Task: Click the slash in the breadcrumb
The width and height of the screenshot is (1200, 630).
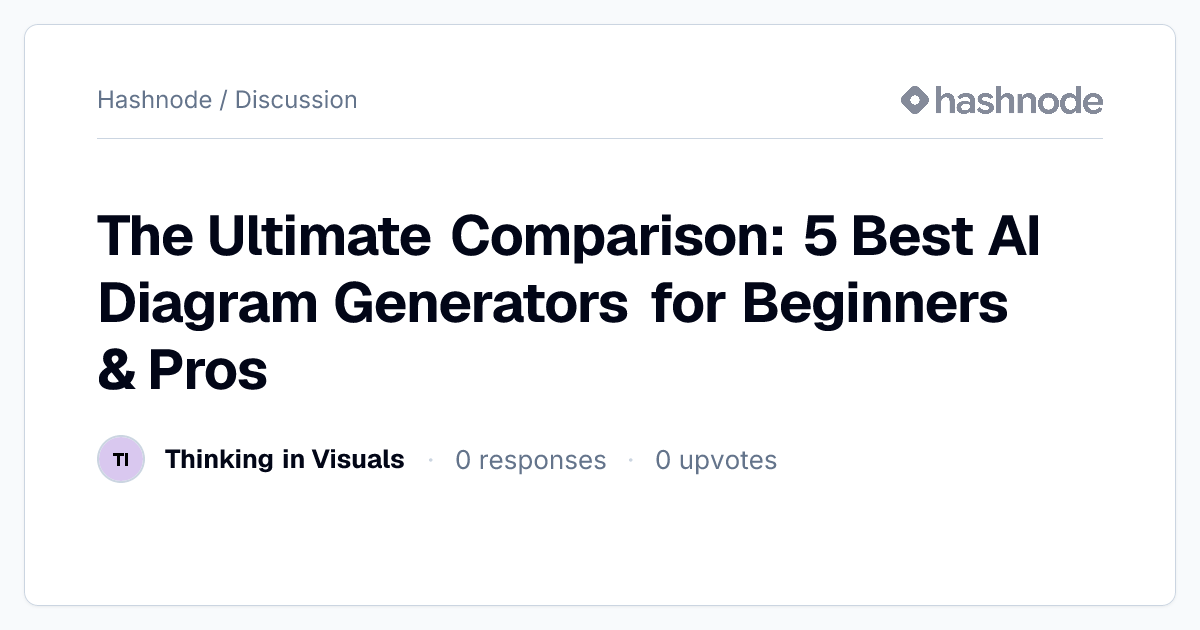Action: [223, 100]
